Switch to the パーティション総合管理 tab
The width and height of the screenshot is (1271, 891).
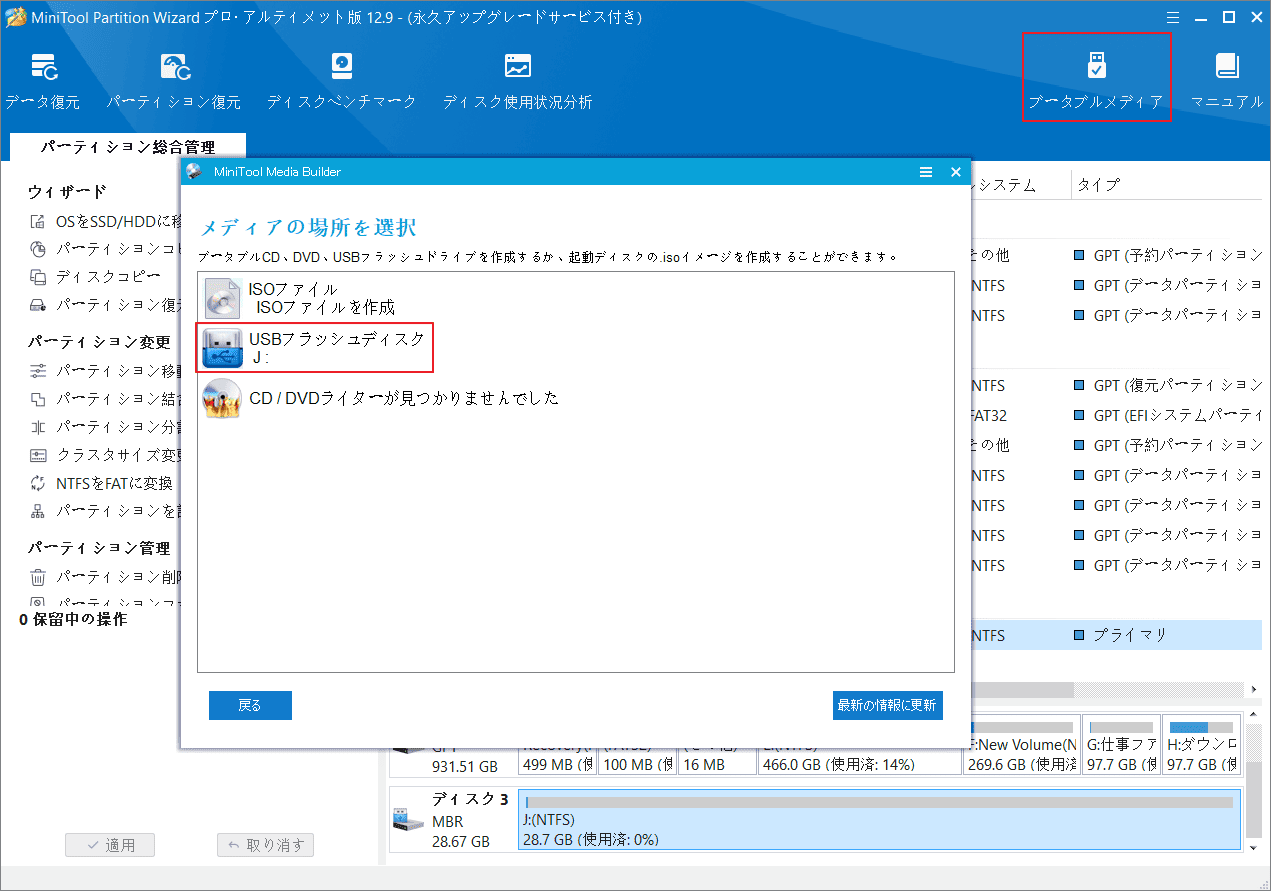[127, 147]
